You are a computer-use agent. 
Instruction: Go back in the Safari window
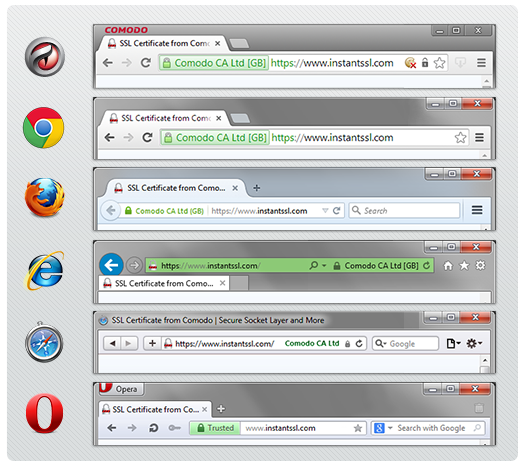[113, 343]
